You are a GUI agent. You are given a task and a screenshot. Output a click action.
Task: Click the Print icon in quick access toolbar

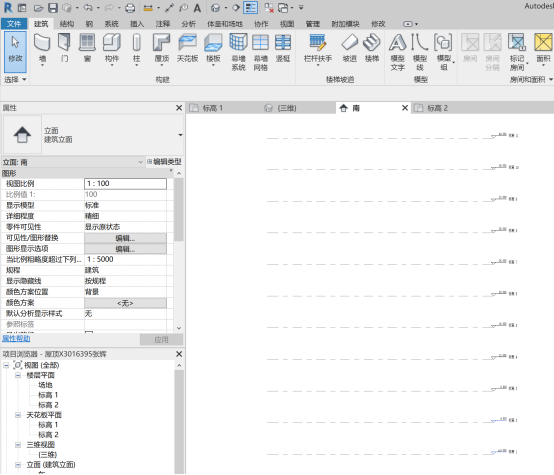coord(130,8)
